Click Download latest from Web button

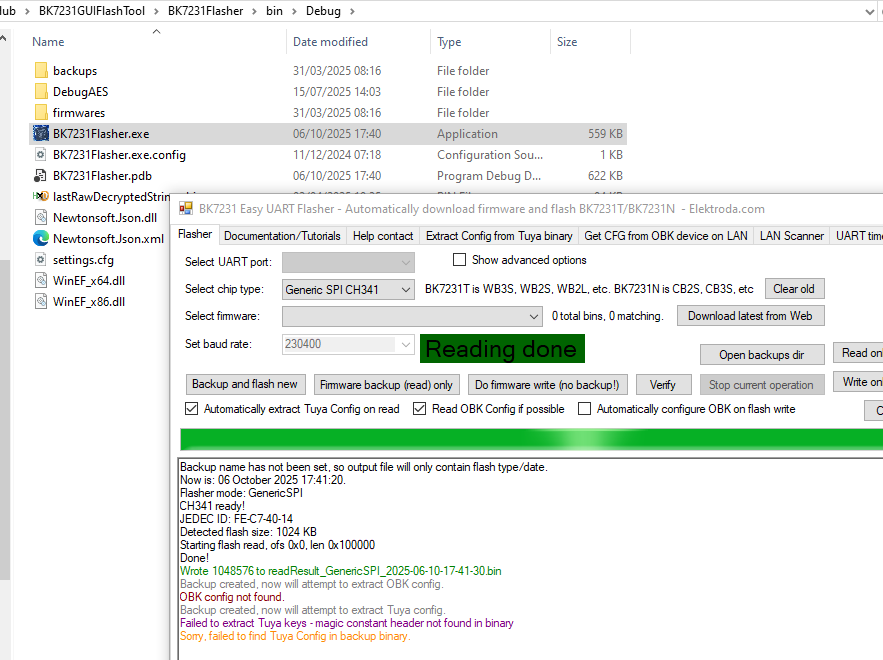pyautogui.click(x=750, y=316)
